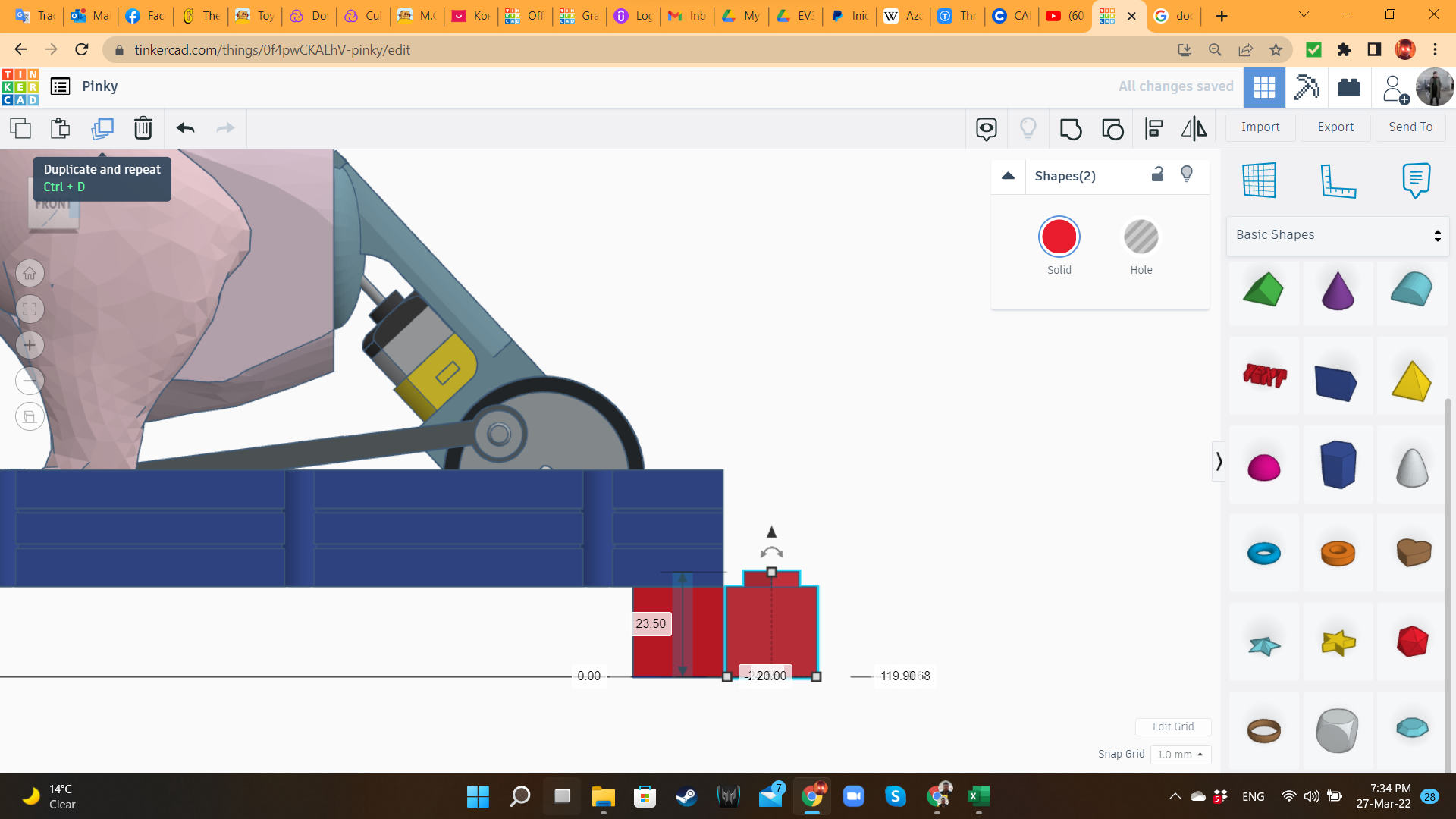Screen dimensions: 1456x819
Task: Click the Delete trash can icon
Action: [143, 128]
